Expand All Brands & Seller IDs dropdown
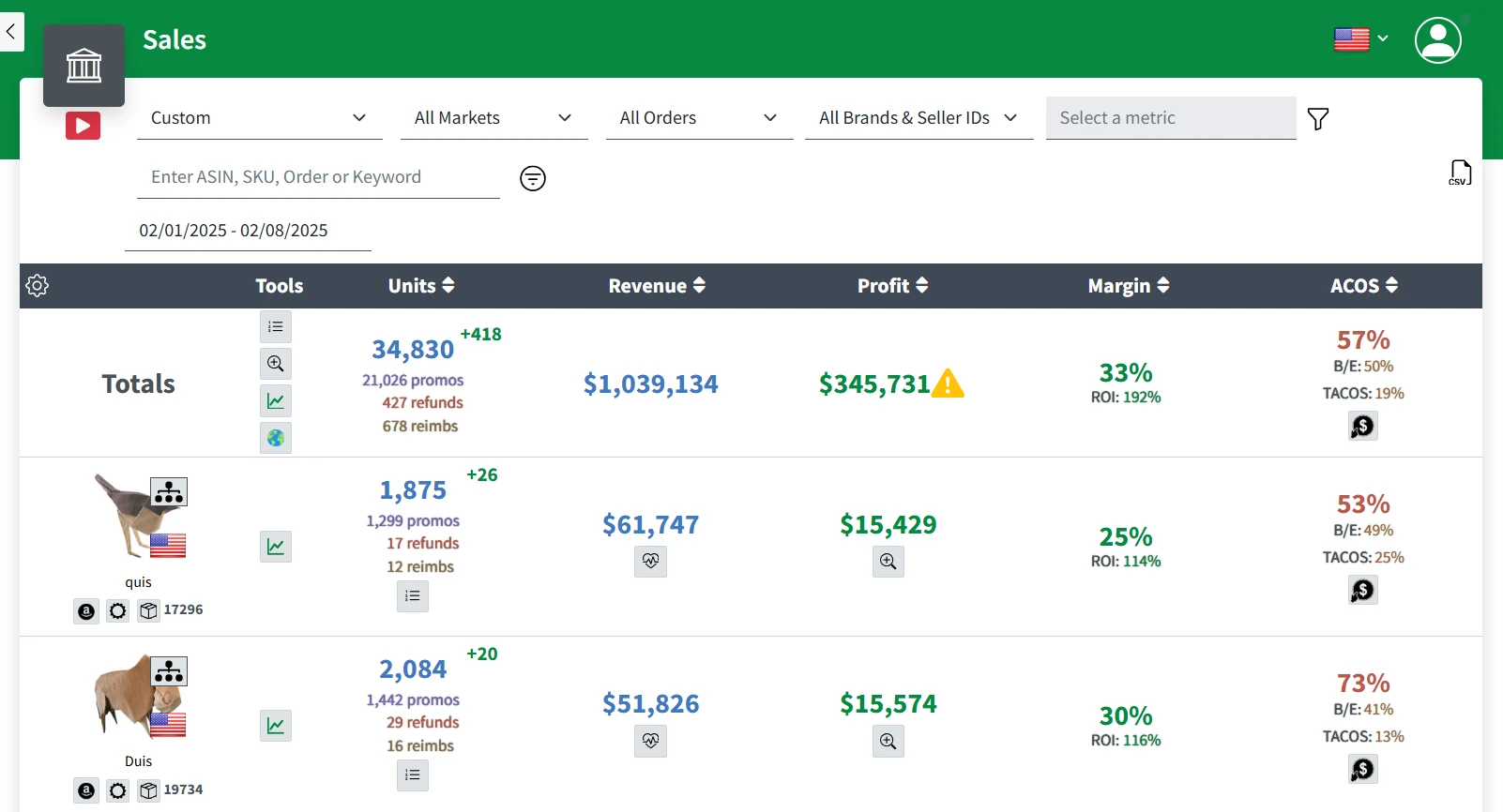1503x812 pixels. pos(919,118)
